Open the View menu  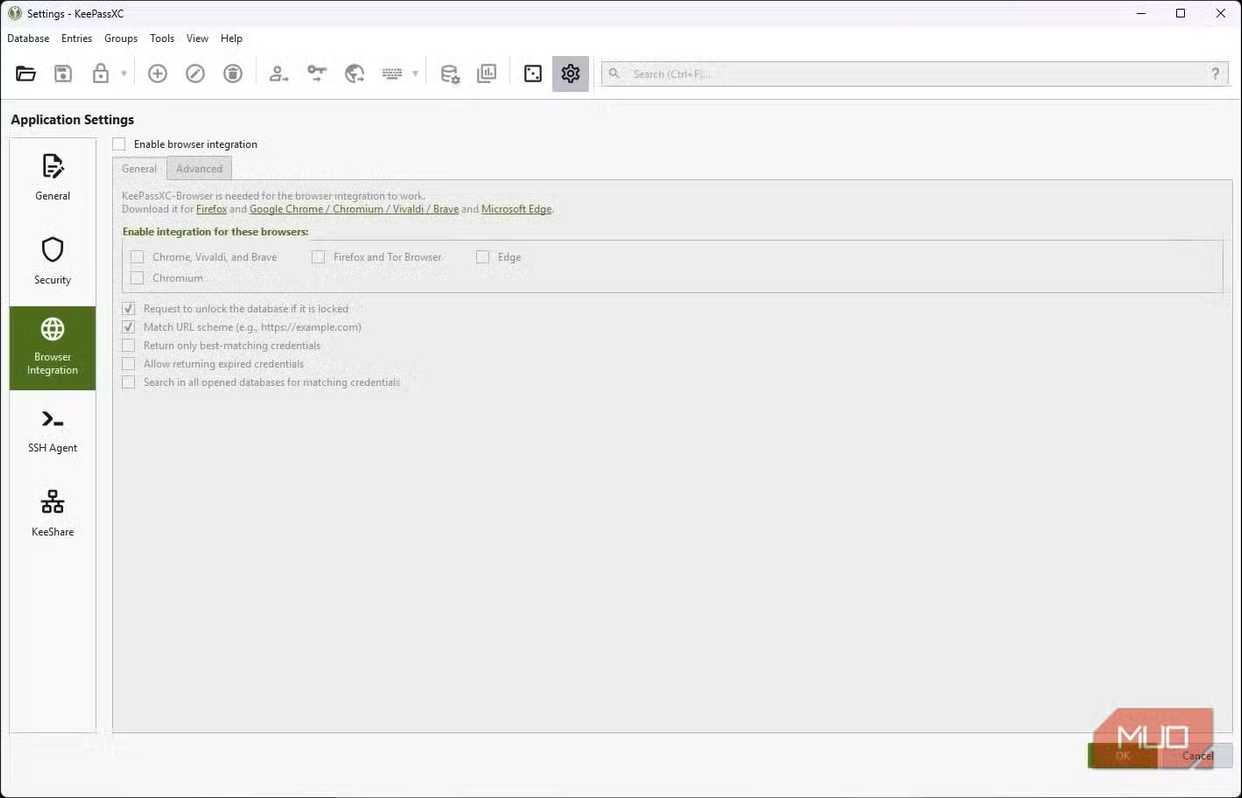tap(198, 38)
